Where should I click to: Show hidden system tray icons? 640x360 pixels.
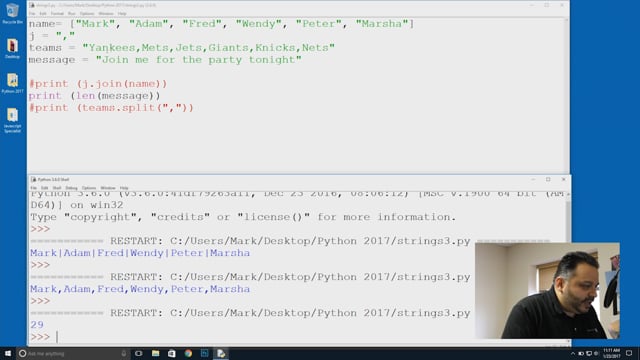click(573, 353)
